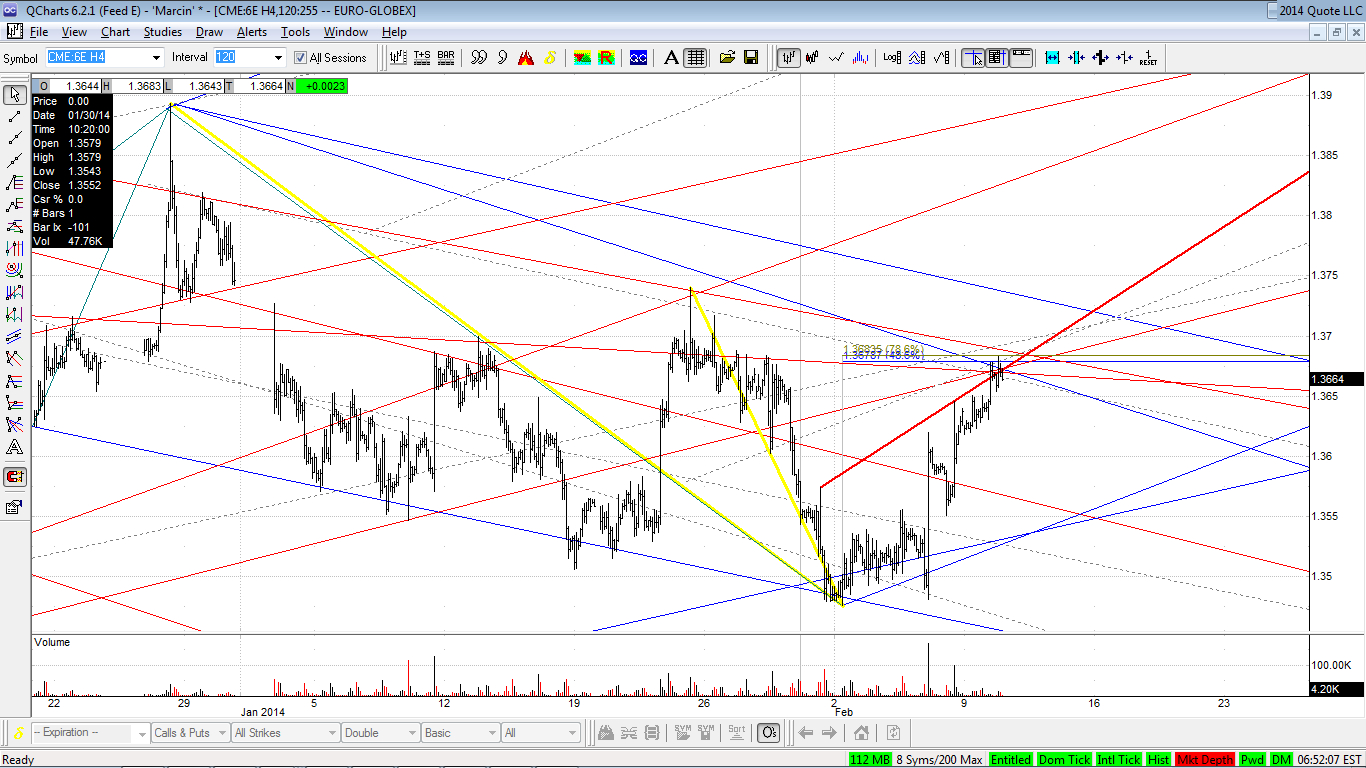The height and width of the screenshot is (768, 1366).
Task: Click the open folder icon
Action: click(727, 57)
